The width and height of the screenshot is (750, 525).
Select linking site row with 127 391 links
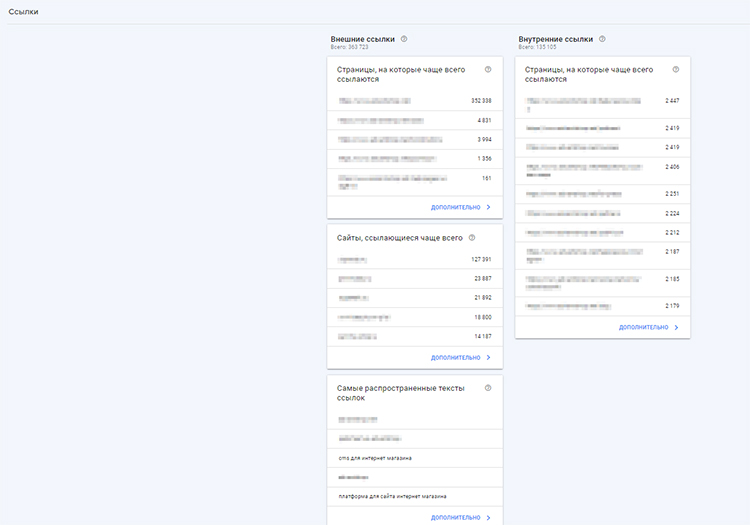[x=414, y=260]
